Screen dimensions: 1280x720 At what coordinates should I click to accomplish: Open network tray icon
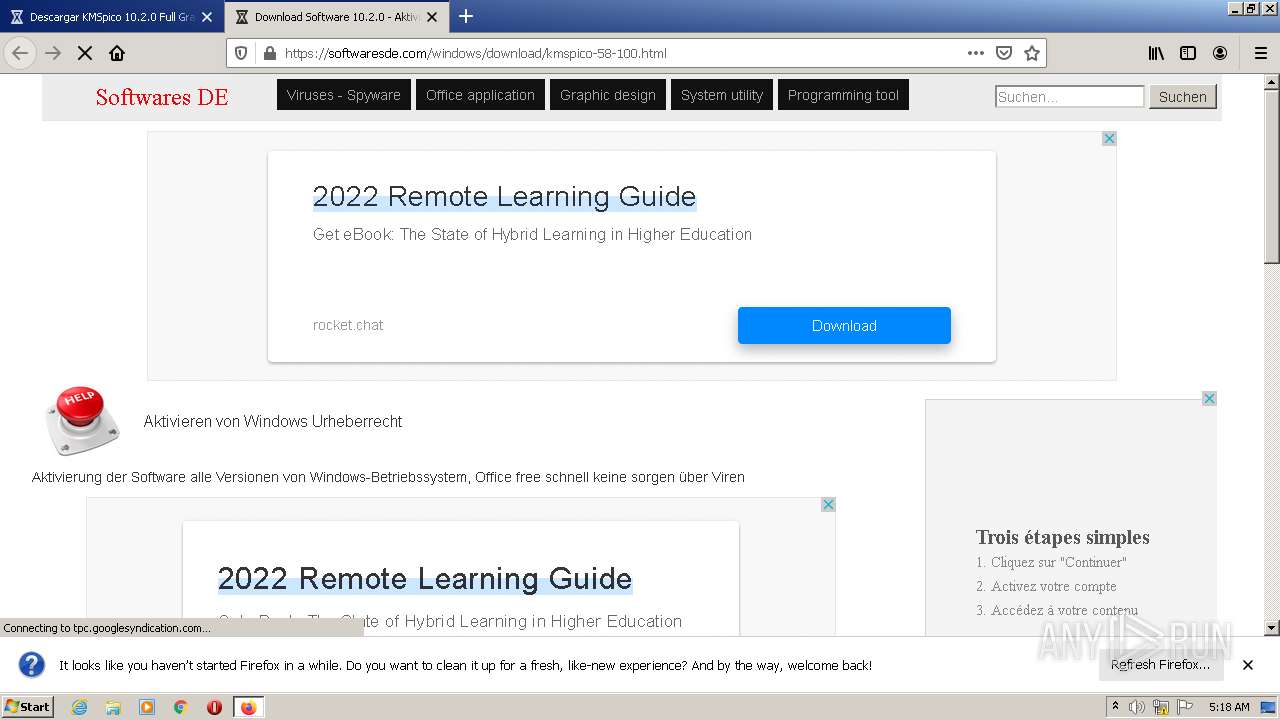[x=1161, y=707]
